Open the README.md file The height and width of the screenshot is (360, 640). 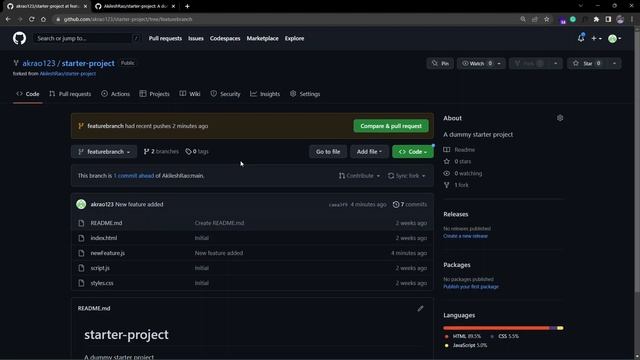pyautogui.click(x=106, y=223)
